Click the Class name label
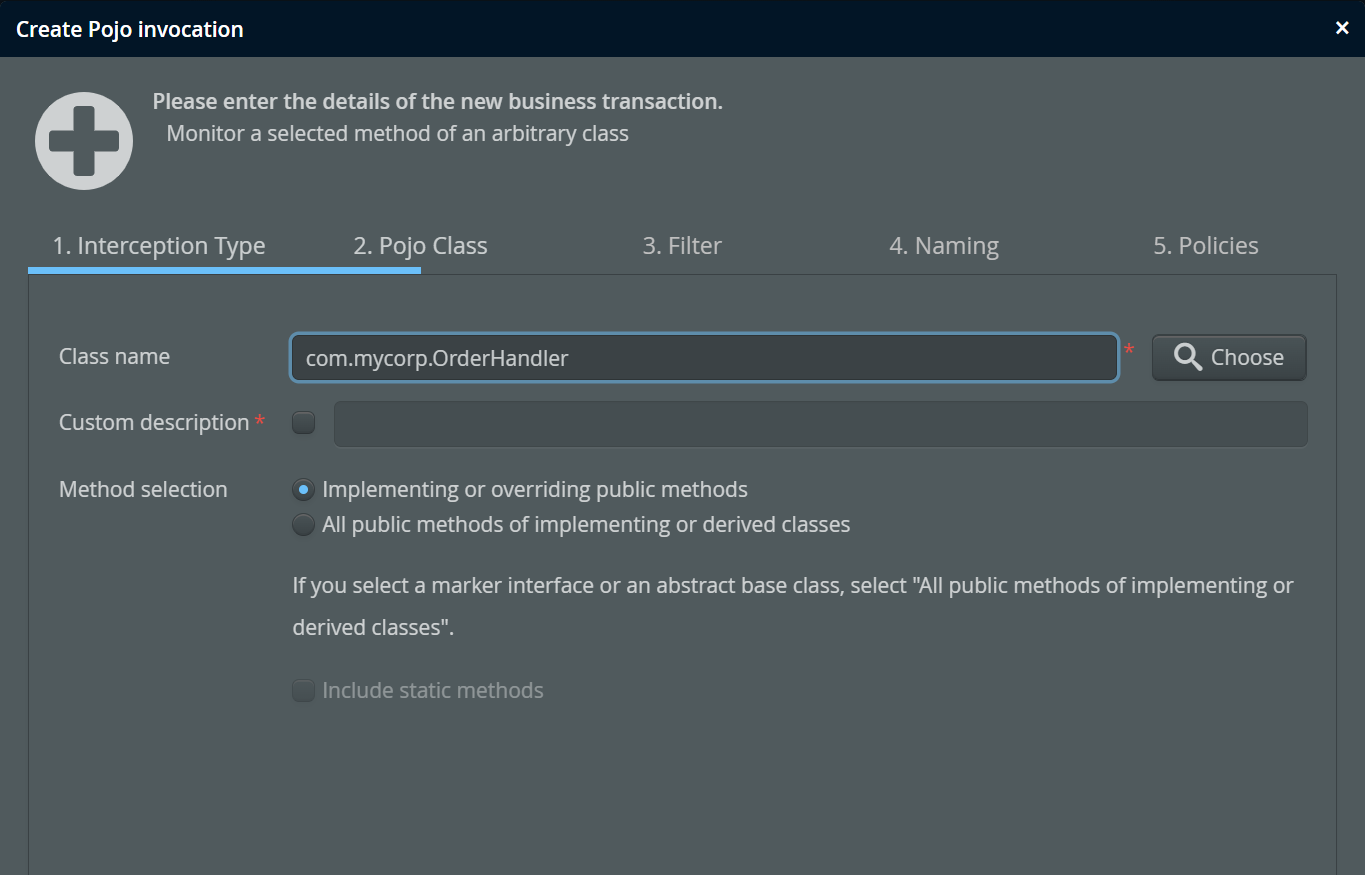Screen dimensions: 1365x875 (114, 357)
